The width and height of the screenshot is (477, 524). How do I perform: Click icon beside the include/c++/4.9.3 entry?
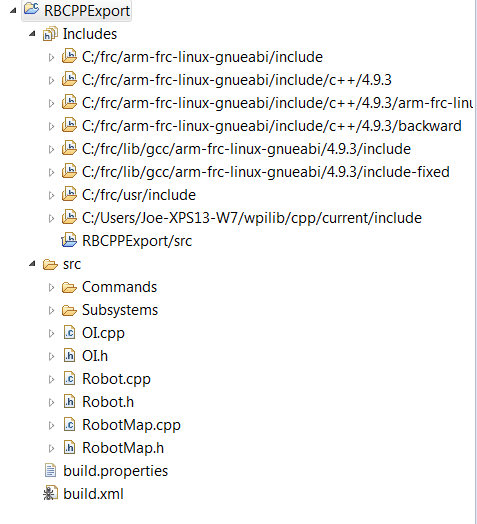(69, 79)
